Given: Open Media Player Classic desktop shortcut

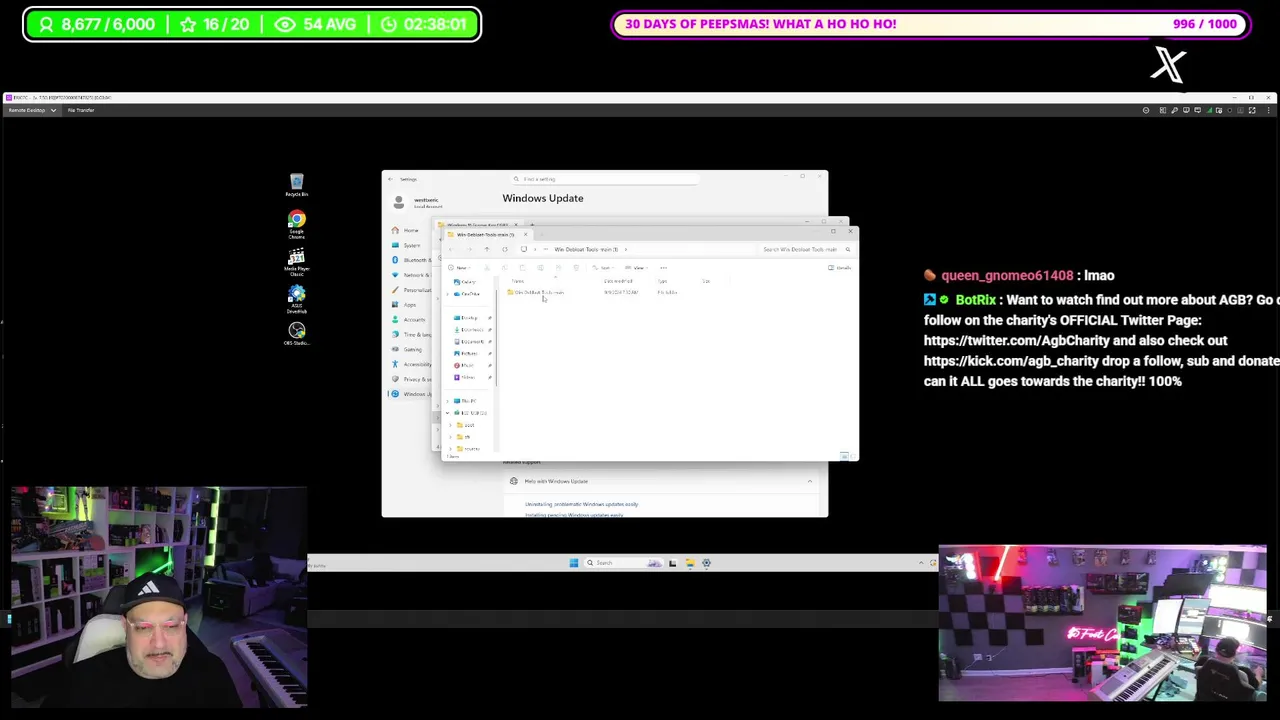Looking at the screenshot, I should click(296, 262).
